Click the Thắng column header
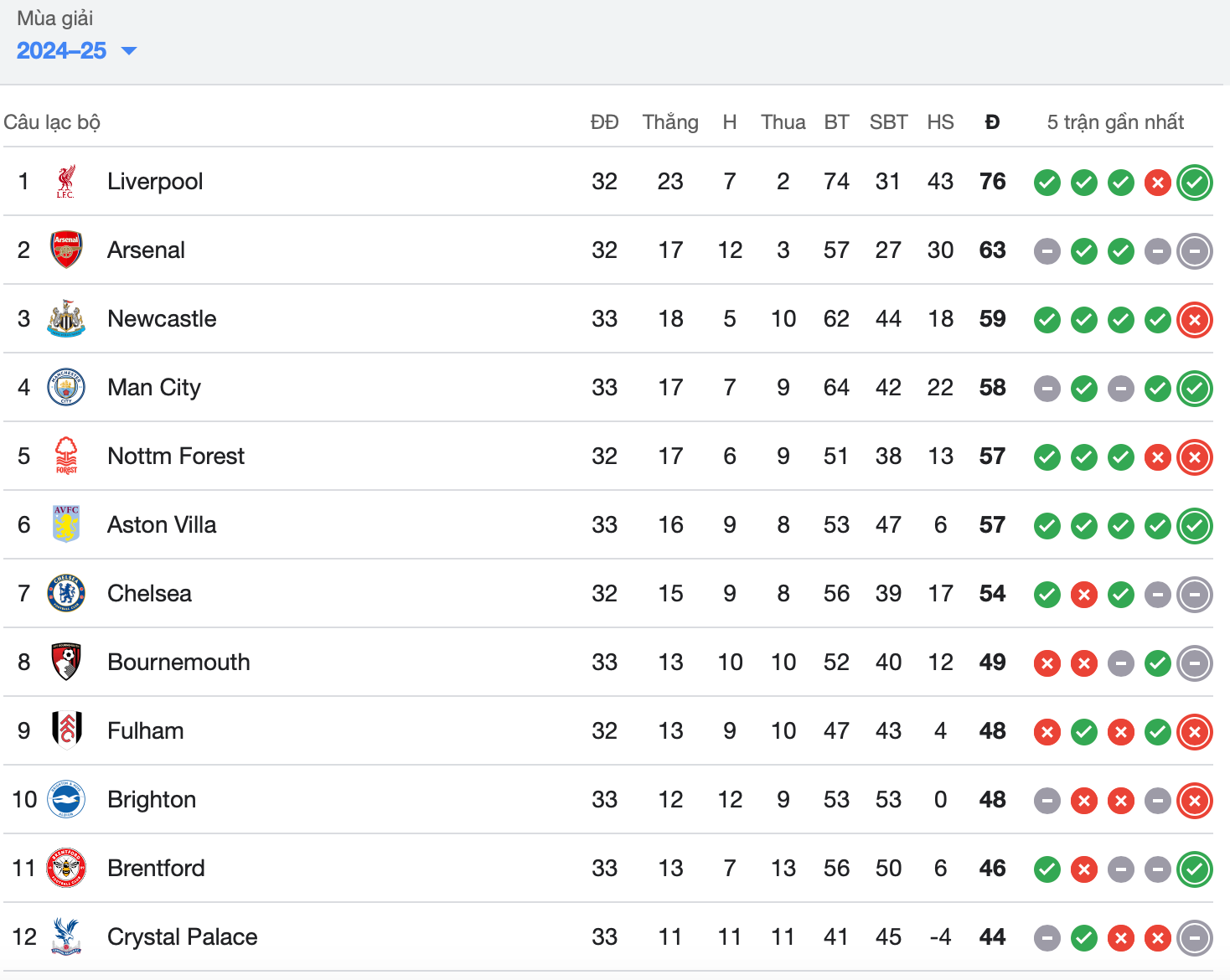The height and width of the screenshot is (980, 1230). point(670,122)
